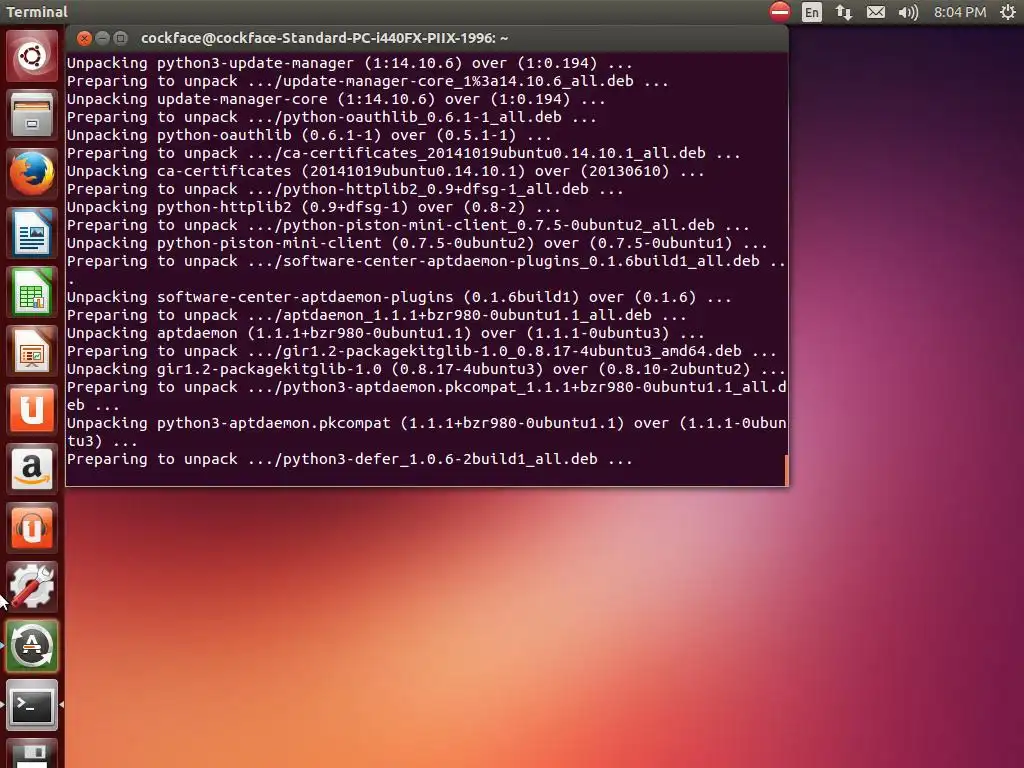This screenshot has width=1024, height=768.
Task: Click line 'Unpacking ca-certificates'
Action: (x=385, y=171)
